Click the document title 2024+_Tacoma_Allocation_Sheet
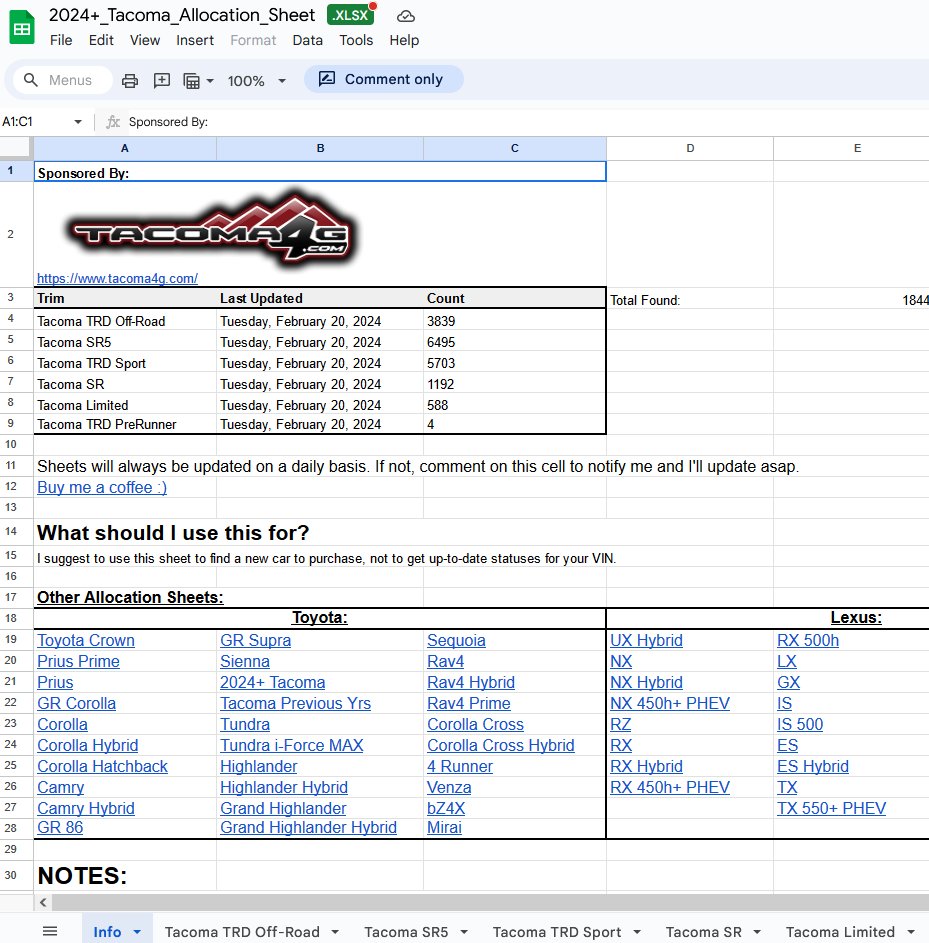The width and height of the screenshot is (929, 943). tap(182, 15)
